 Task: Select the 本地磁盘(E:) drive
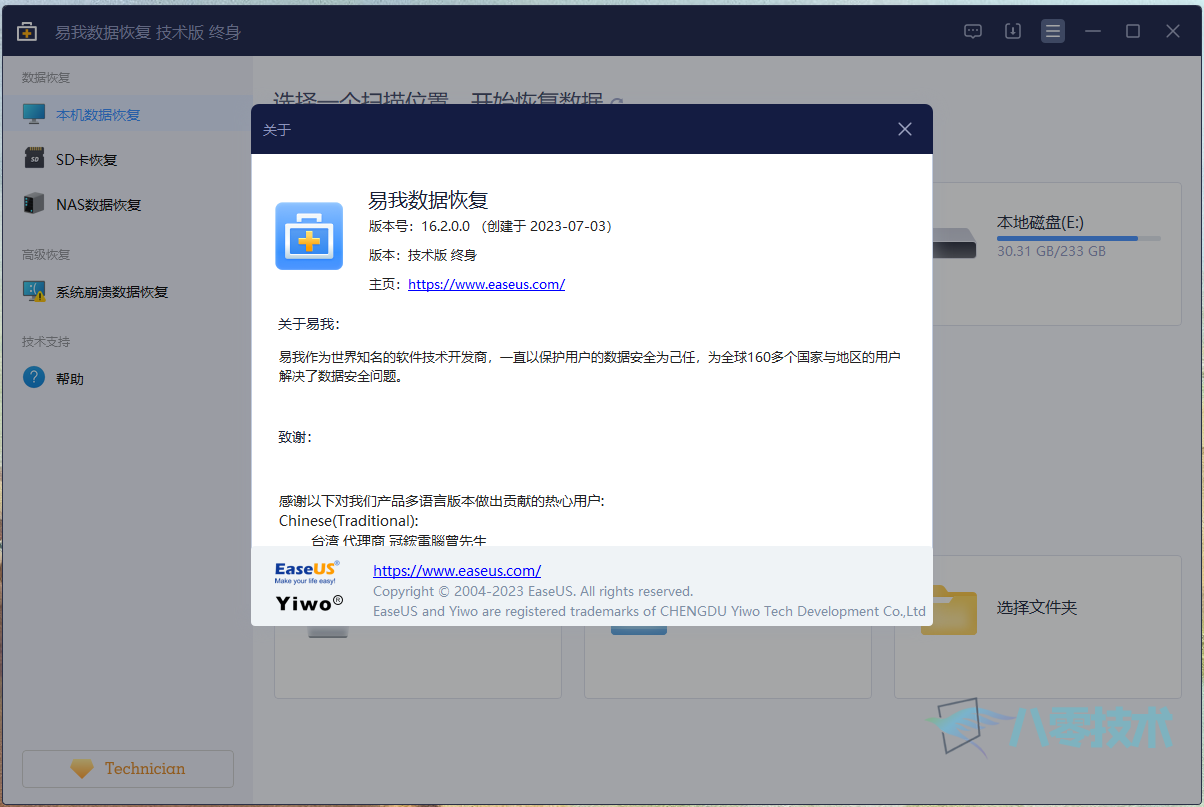tap(1040, 222)
